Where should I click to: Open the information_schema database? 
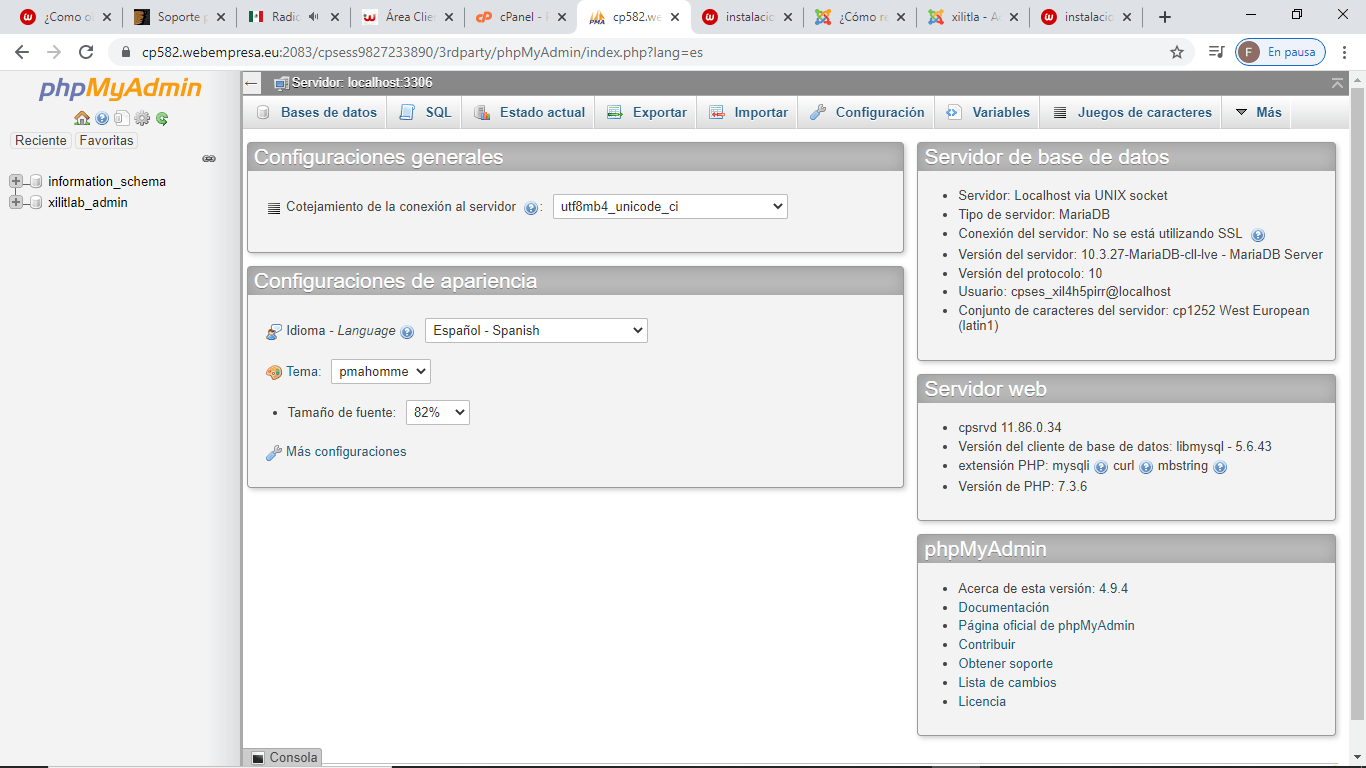point(107,182)
